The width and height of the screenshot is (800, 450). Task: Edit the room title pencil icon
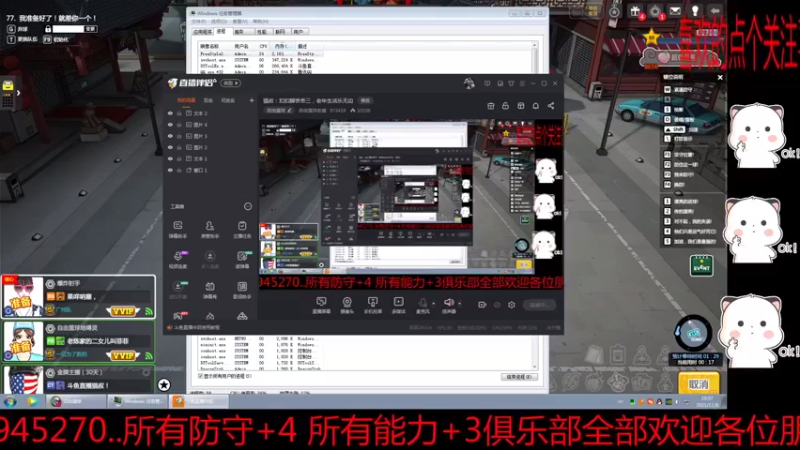click(x=290, y=110)
